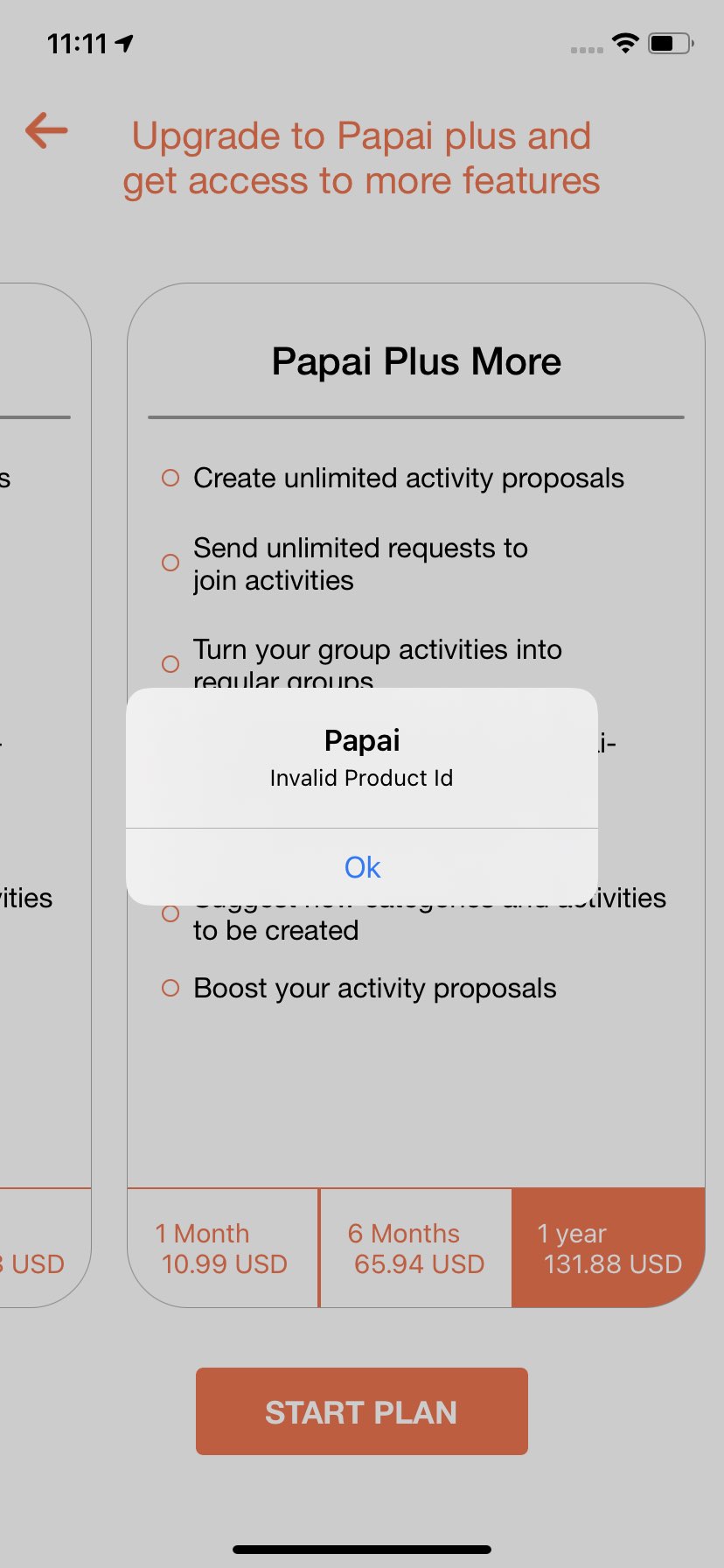Image resolution: width=724 pixels, height=1568 pixels.
Task: Click the bullet next to Send unlimited requests
Action: pos(171,563)
